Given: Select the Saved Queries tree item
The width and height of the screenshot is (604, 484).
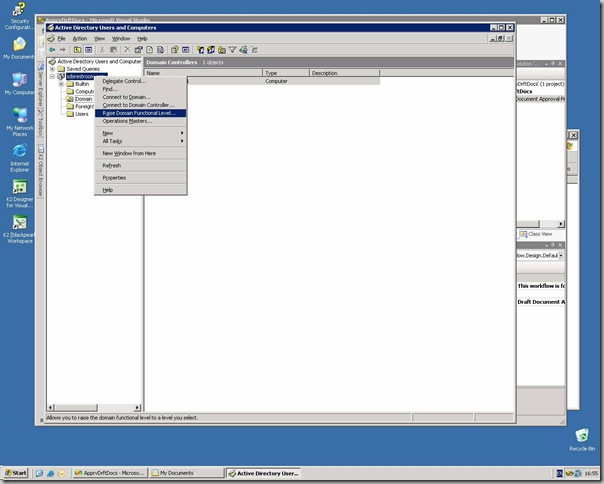Looking at the screenshot, I should (x=79, y=69).
